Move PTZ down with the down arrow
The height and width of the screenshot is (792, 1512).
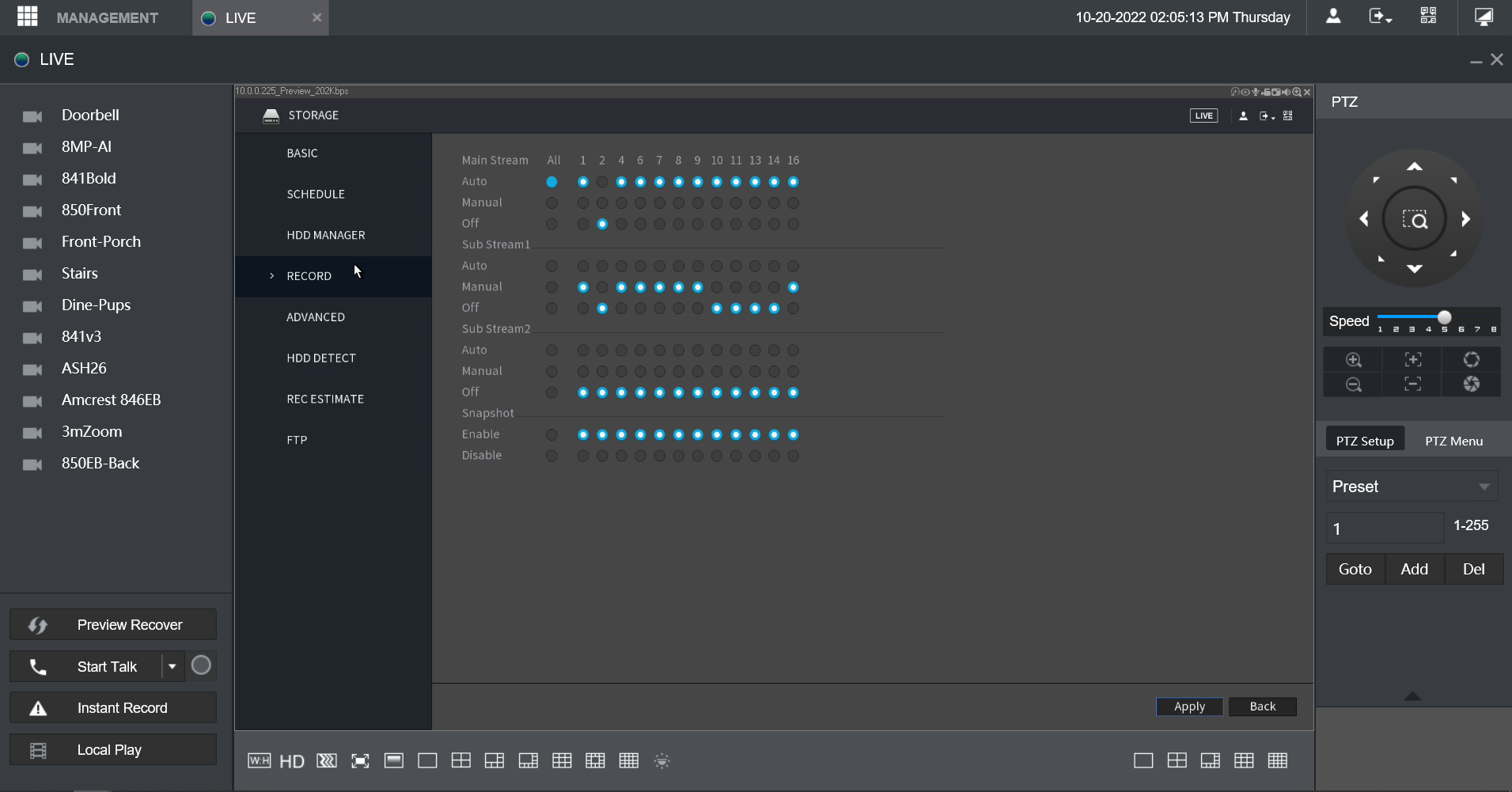pyautogui.click(x=1415, y=269)
